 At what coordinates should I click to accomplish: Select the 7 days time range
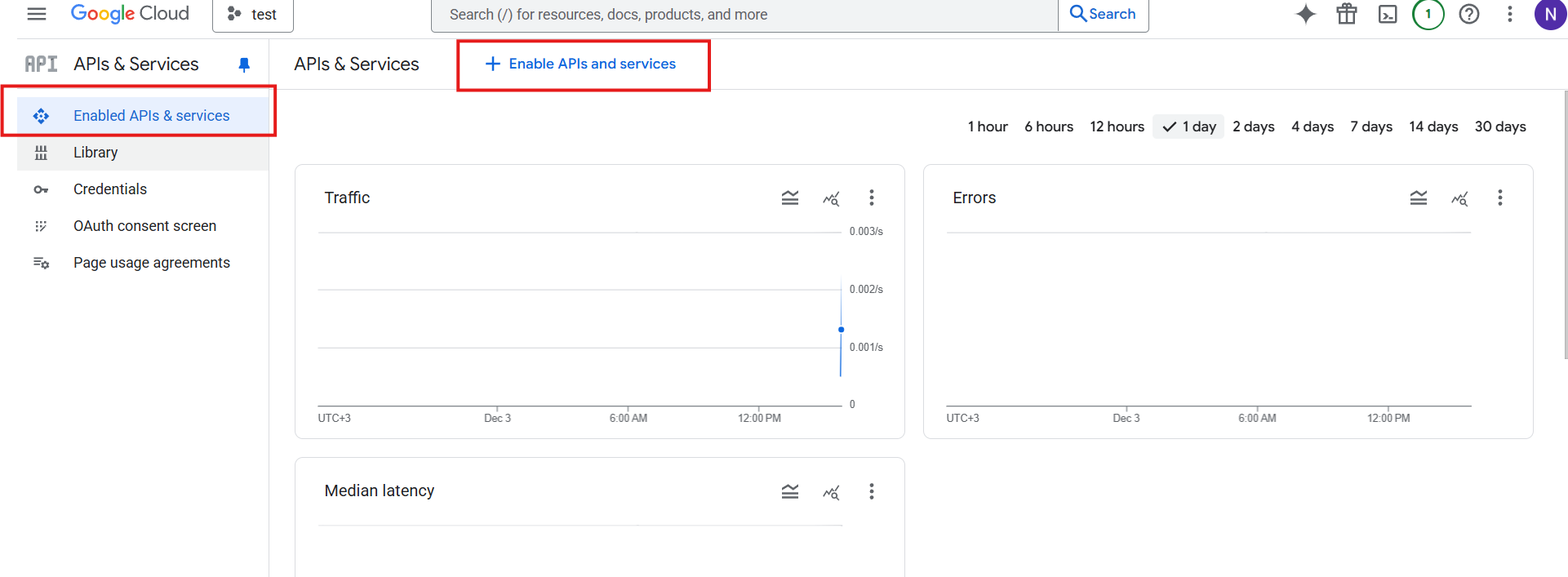pos(1370,126)
